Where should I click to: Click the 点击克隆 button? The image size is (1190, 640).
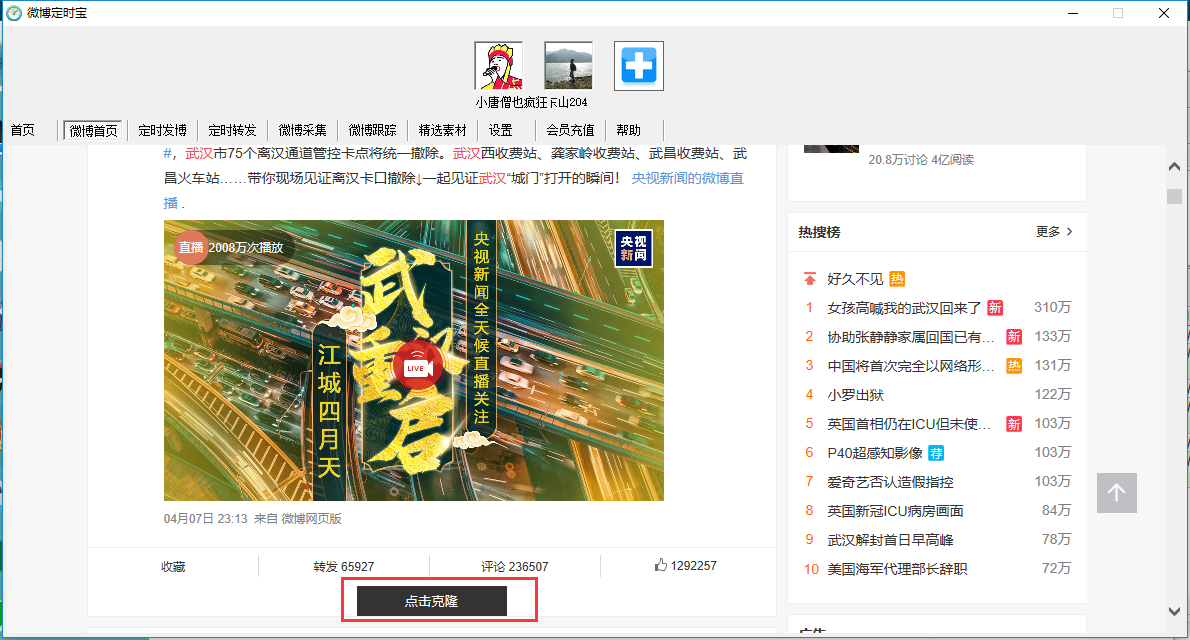click(x=432, y=601)
